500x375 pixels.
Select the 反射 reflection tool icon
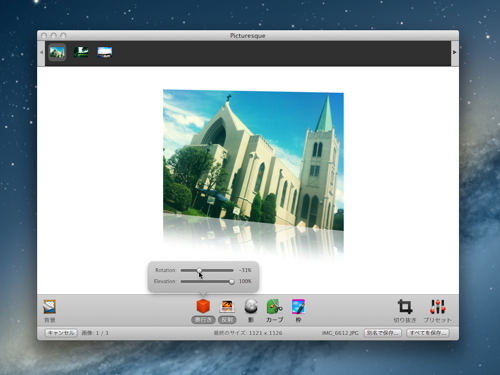coord(227,306)
